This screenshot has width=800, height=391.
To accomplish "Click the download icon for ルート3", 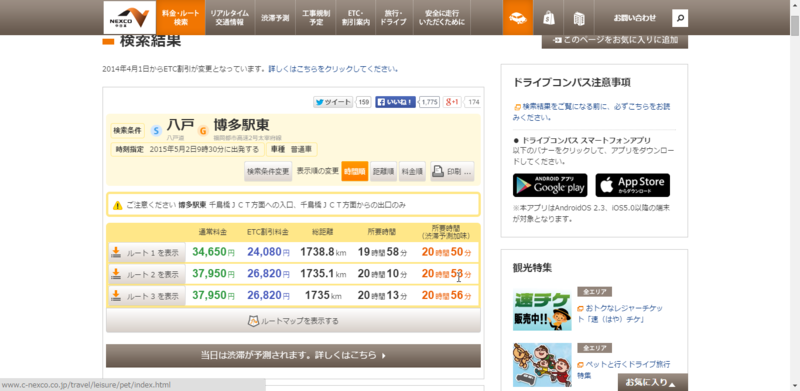I will [116, 296].
